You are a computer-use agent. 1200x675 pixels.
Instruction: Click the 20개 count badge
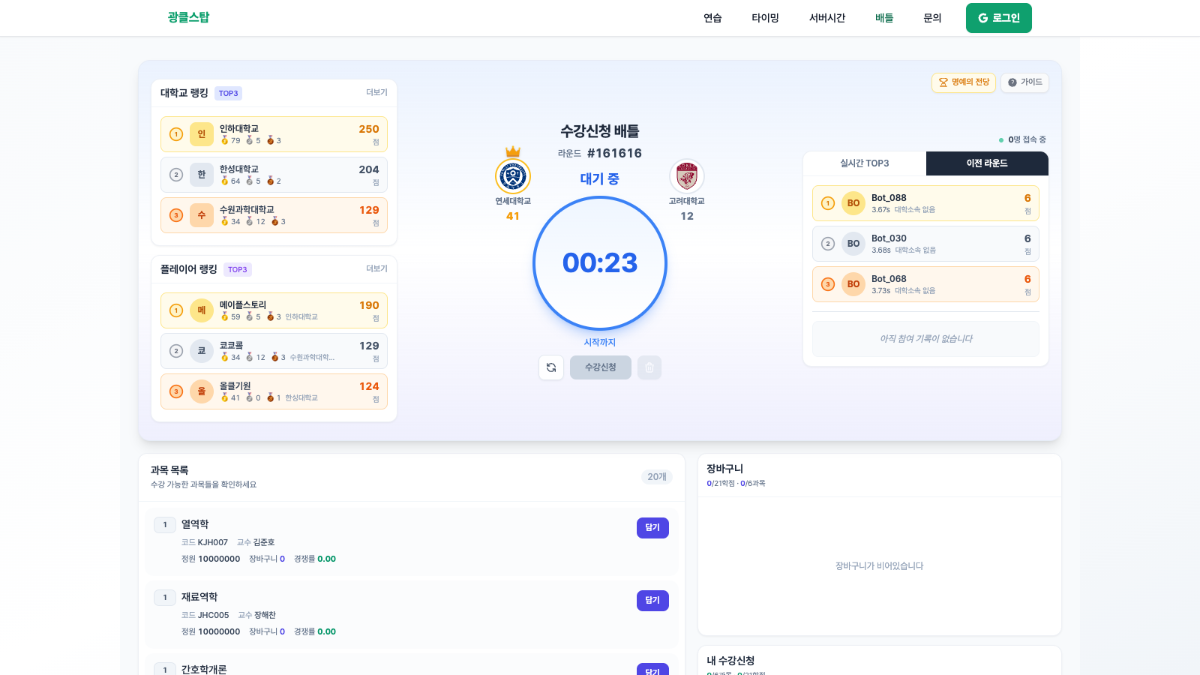657,477
